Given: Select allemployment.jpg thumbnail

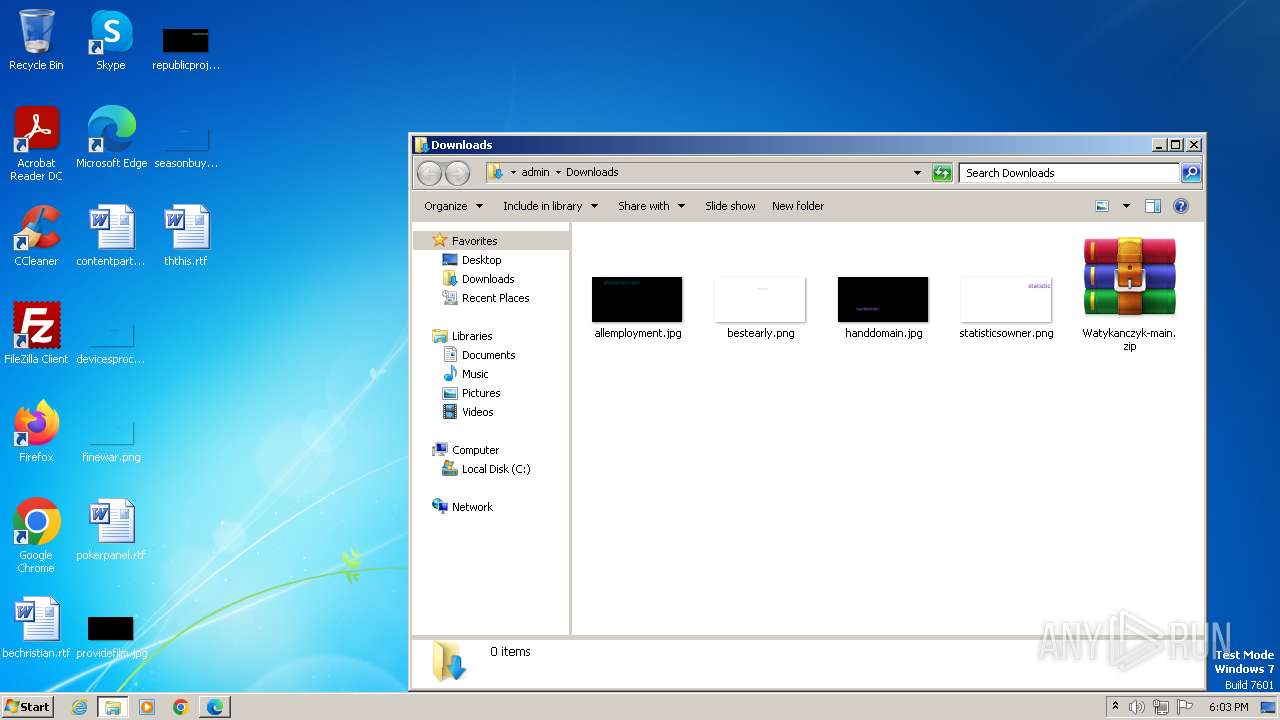Looking at the screenshot, I should click(637, 307).
